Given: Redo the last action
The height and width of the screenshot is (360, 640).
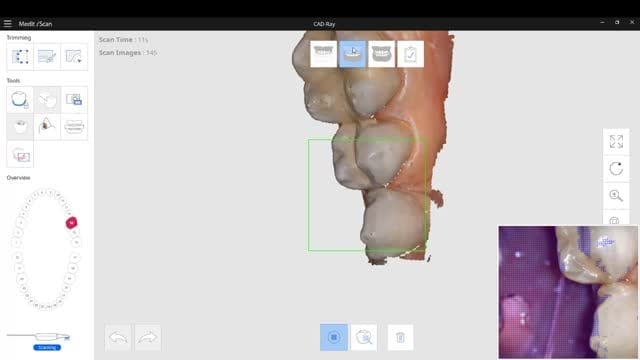Looking at the screenshot, I should click(148, 338).
